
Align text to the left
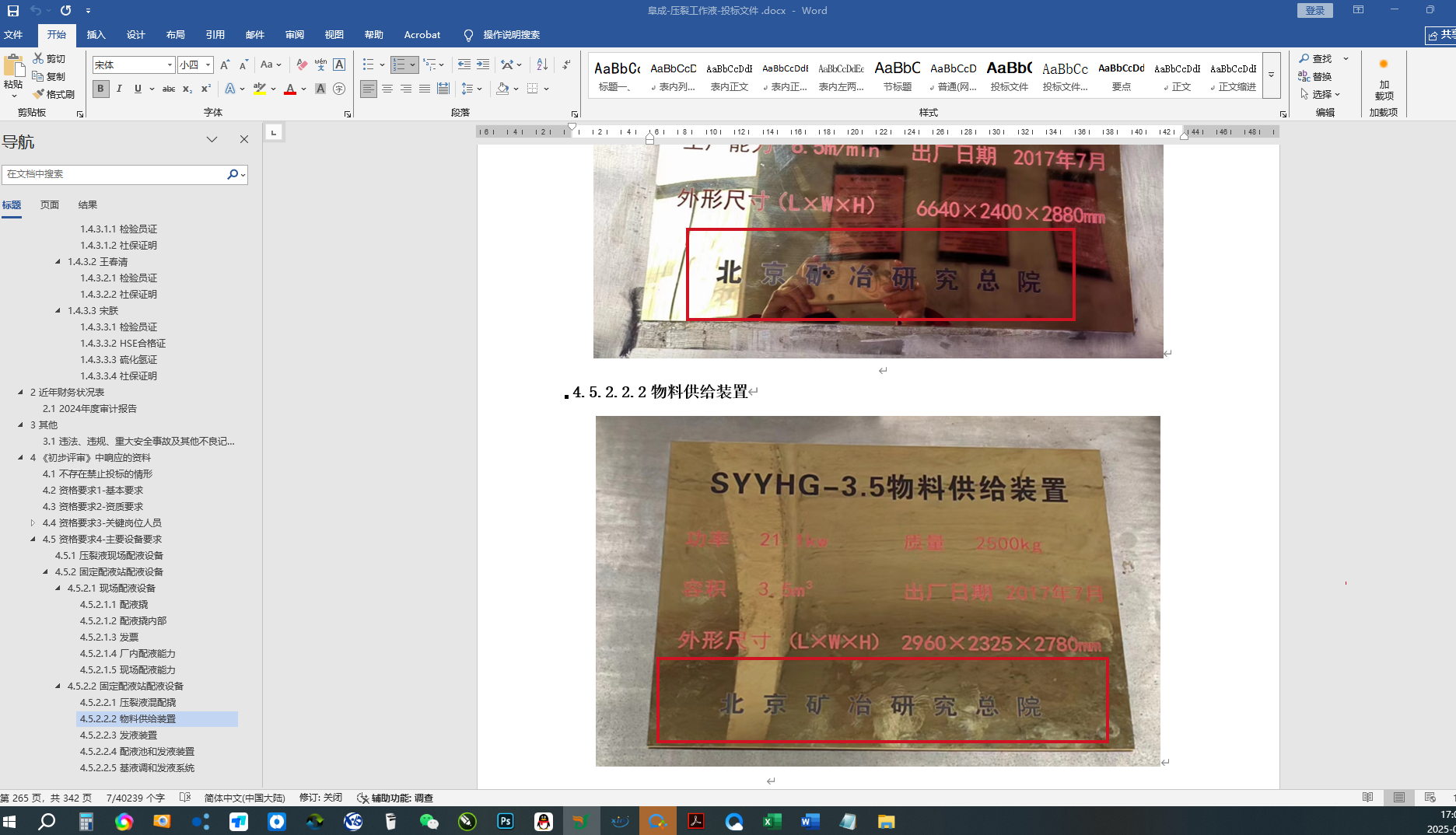pos(369,89)
